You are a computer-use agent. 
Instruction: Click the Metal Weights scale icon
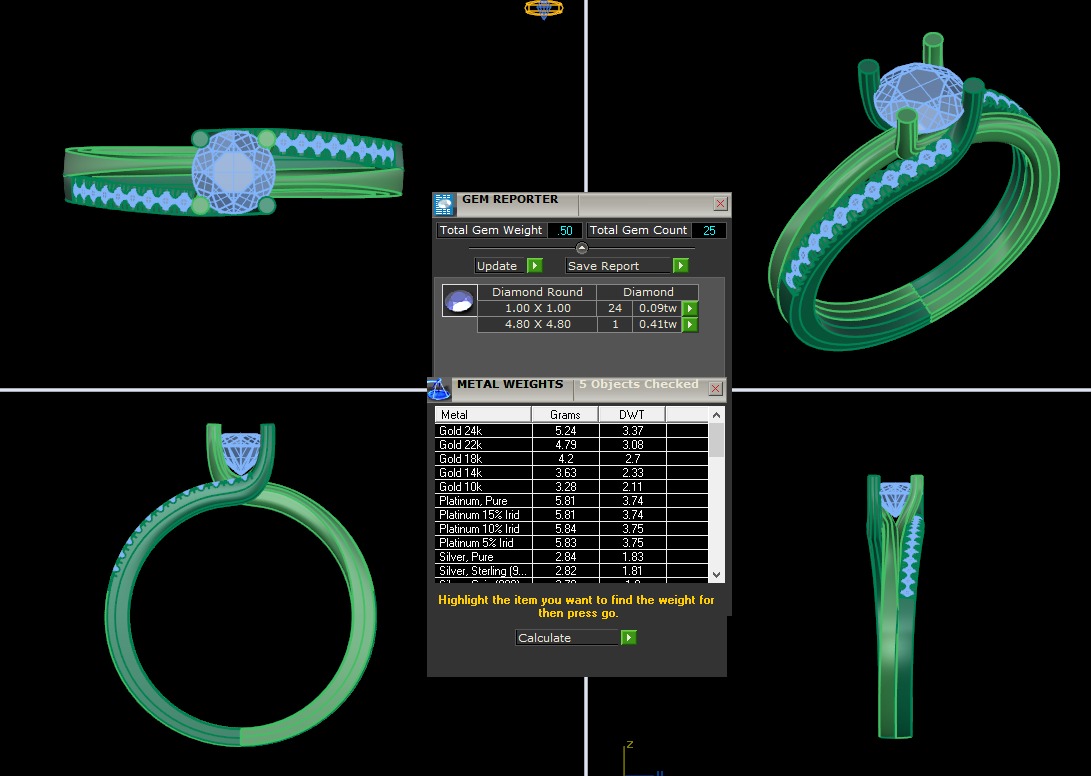click(439, 389)
